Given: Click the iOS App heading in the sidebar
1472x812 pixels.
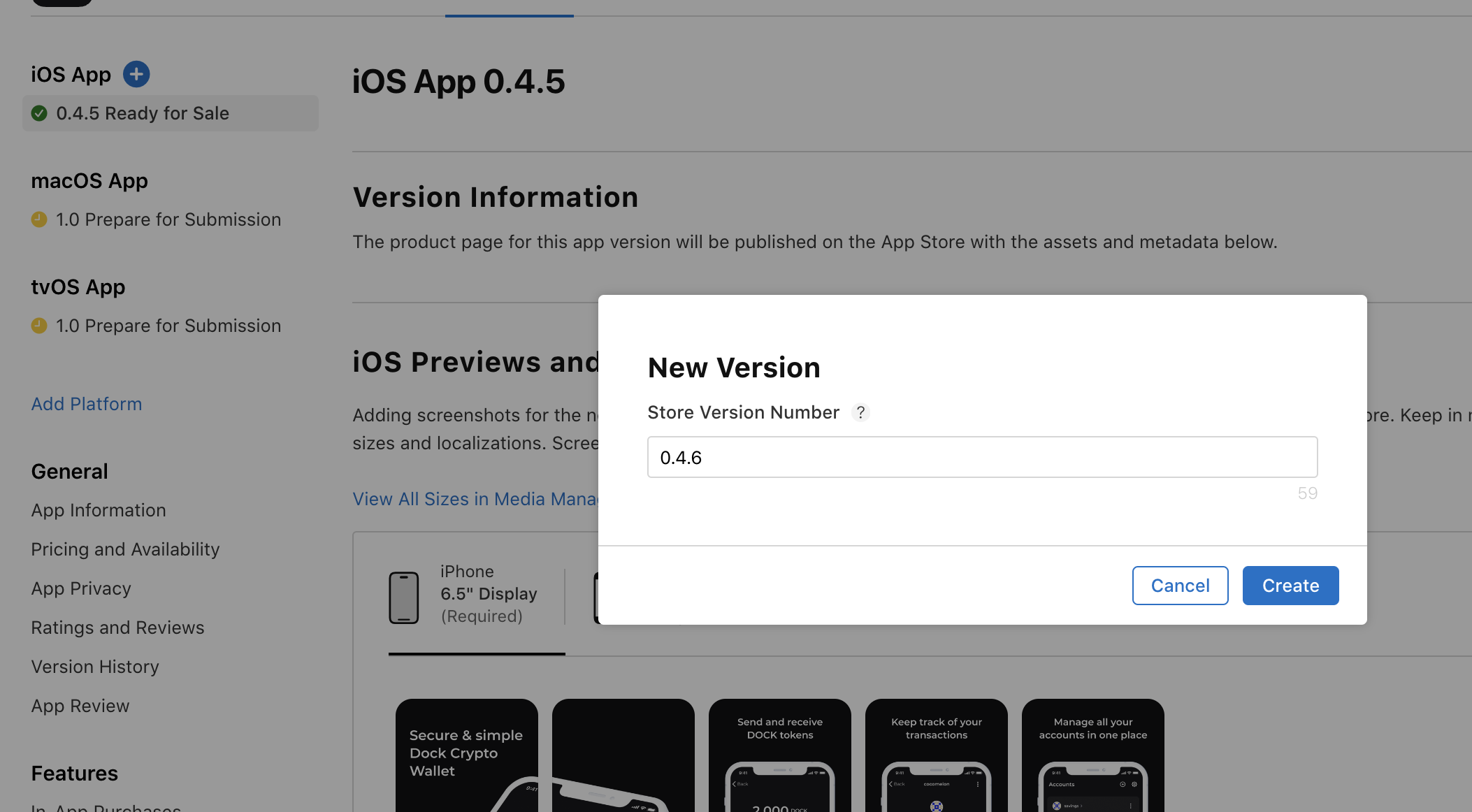Looking at the screenshot, I should click(71, 74).
